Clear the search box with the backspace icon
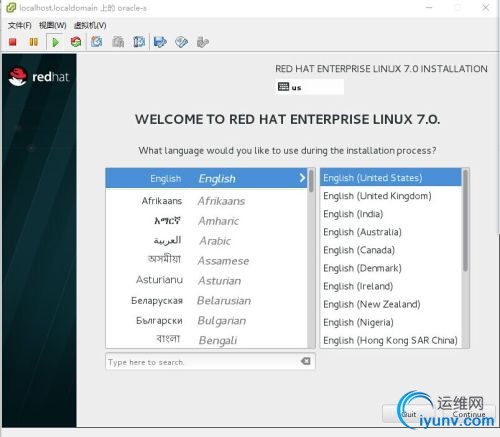The height and width of the screenshot is (437, 500). (305, 361)
